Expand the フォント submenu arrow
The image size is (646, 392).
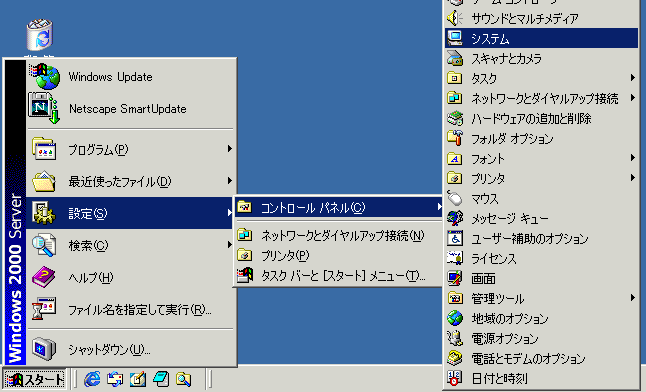click(632, 157)
